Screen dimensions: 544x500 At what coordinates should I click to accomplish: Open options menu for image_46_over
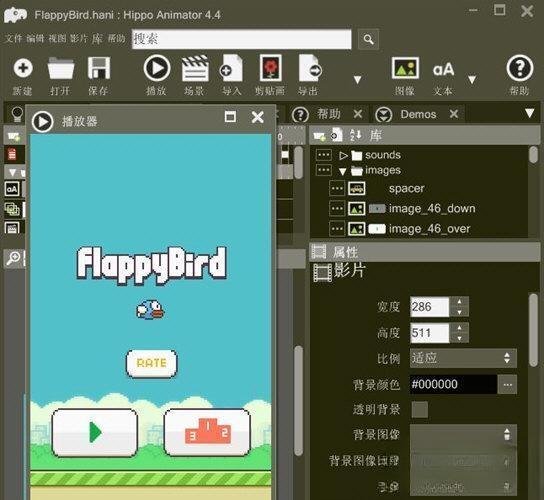click(337, 229)
